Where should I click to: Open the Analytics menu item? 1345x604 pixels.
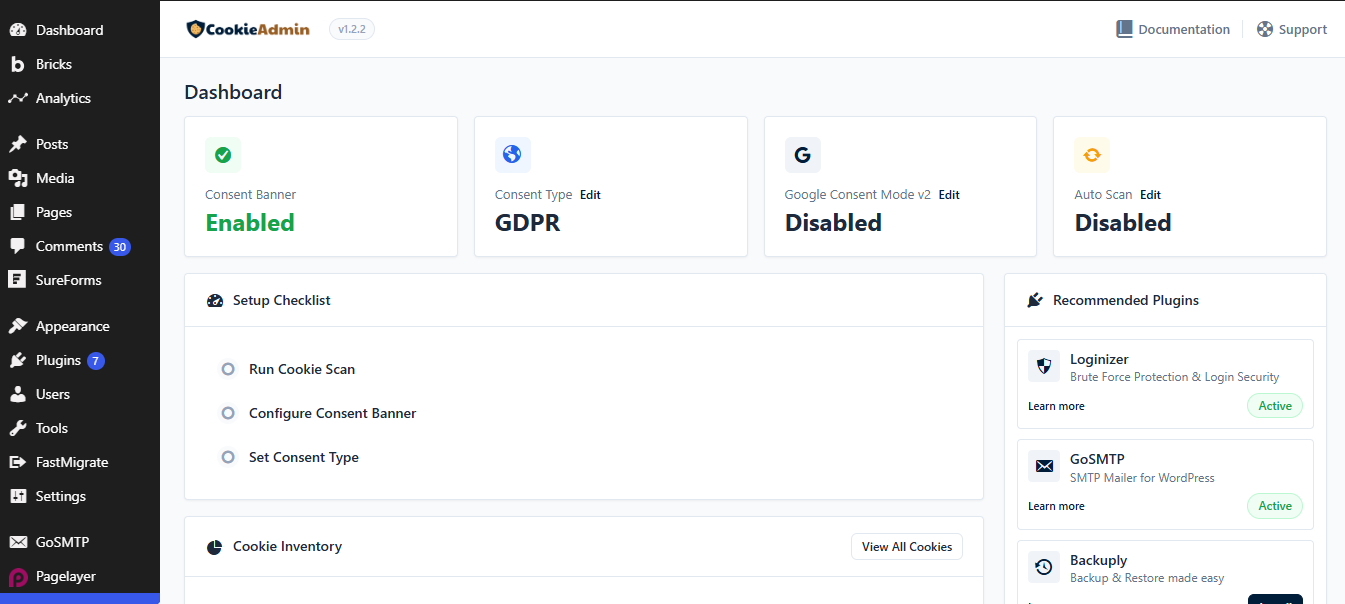coord(80,98)
